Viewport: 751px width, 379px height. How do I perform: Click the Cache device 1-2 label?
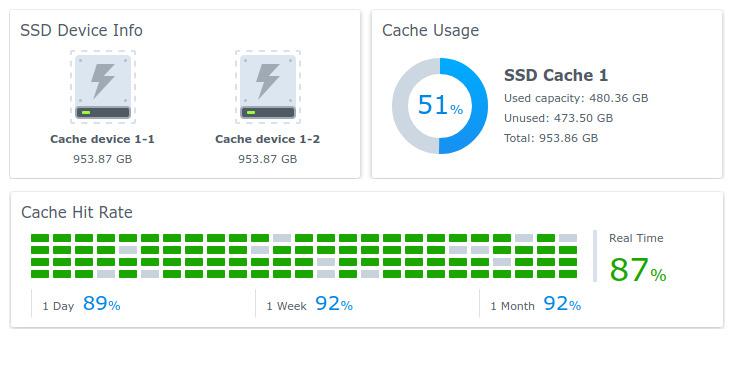point(268,139)
